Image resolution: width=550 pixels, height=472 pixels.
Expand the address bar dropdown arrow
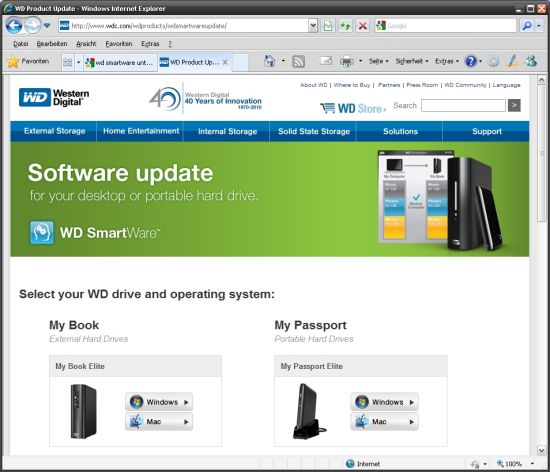coord(313,26)
